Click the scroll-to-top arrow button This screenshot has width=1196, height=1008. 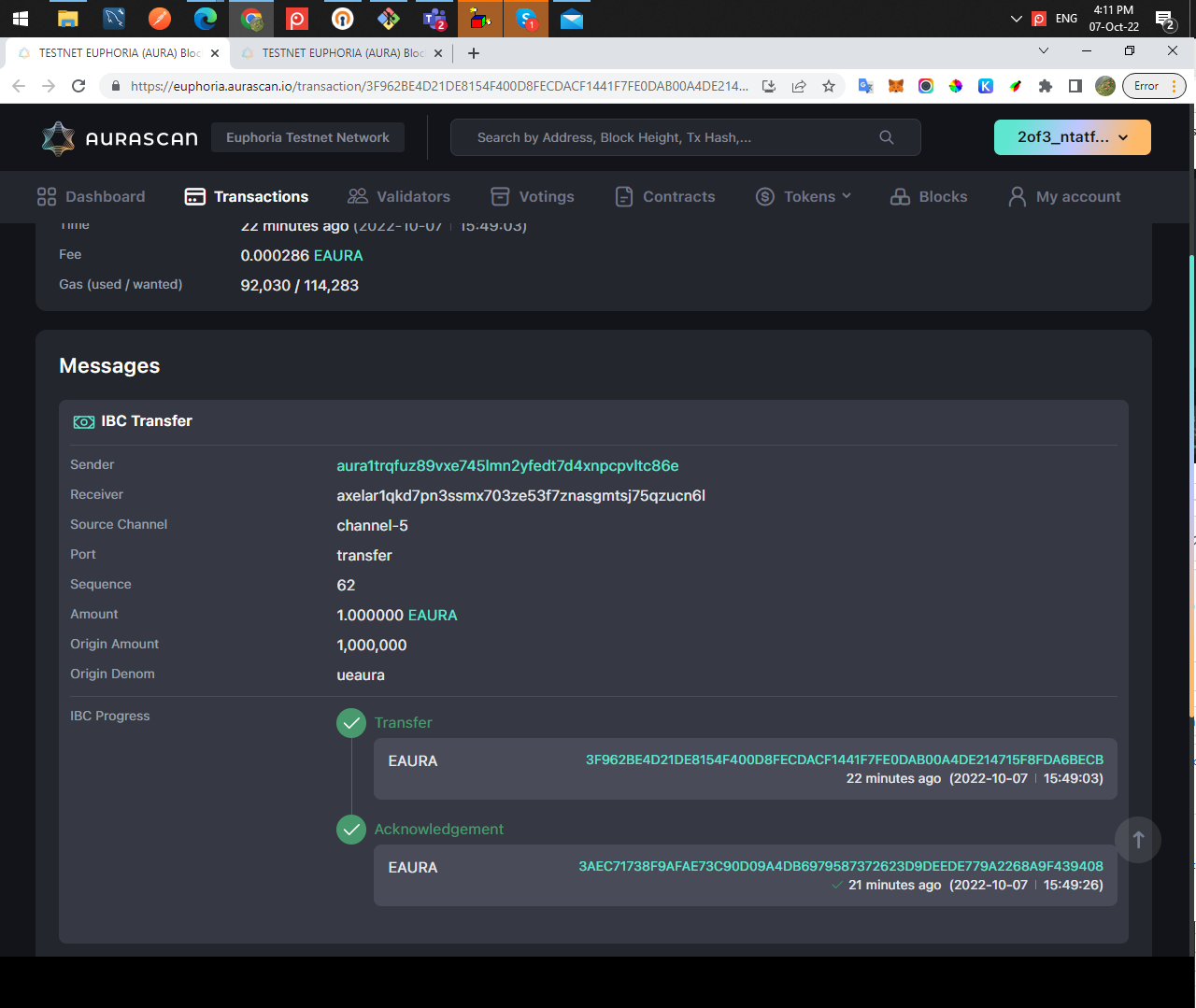point(1137,840)
